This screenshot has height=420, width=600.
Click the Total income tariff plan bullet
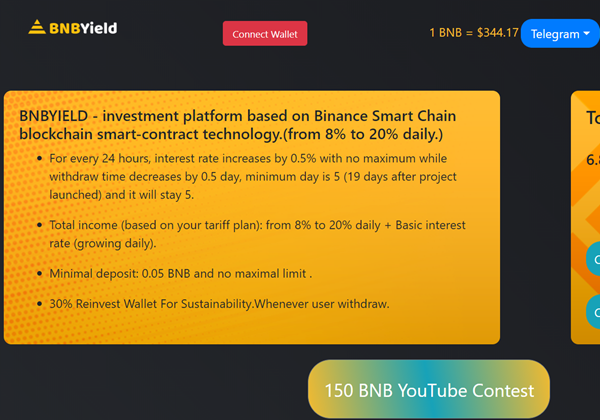pyautogui.click(x=256, y=234)
